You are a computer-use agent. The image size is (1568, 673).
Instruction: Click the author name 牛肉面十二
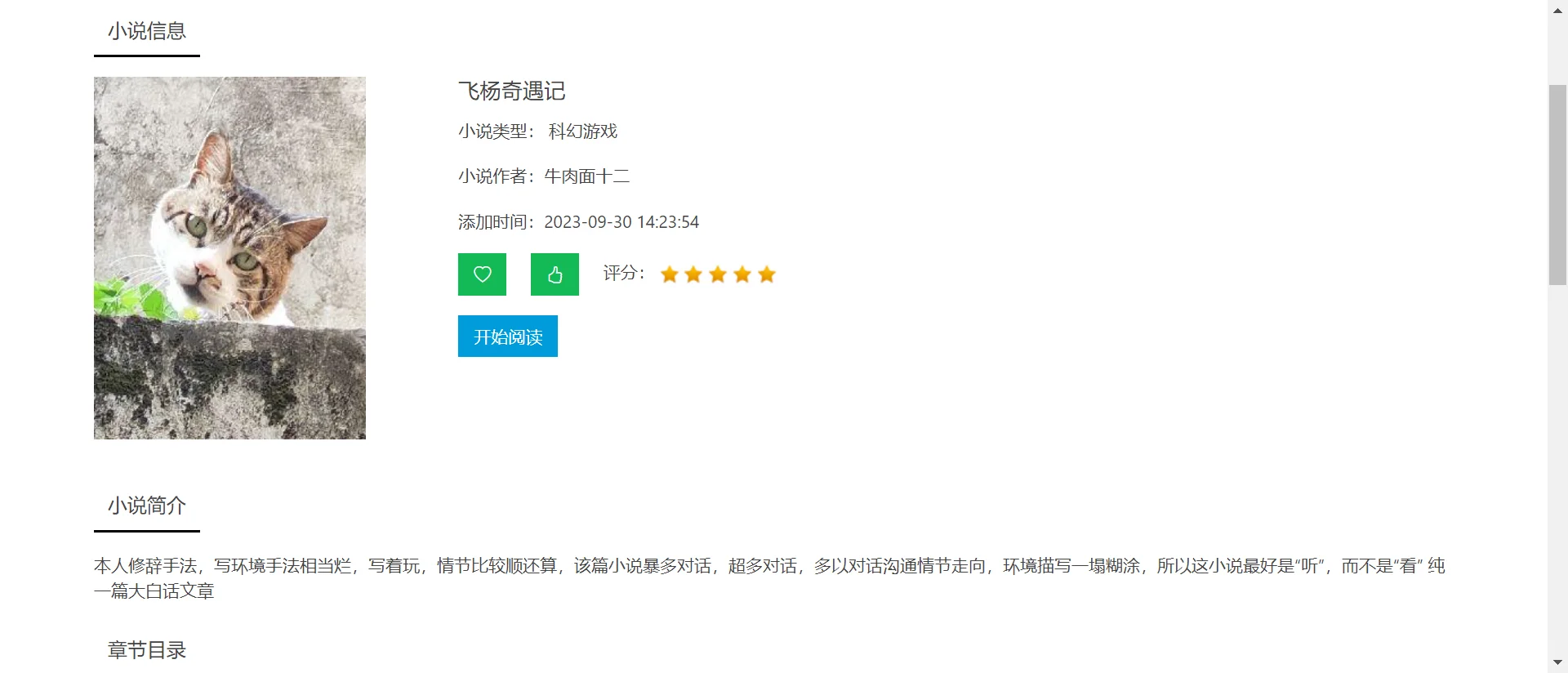point(587,176)
